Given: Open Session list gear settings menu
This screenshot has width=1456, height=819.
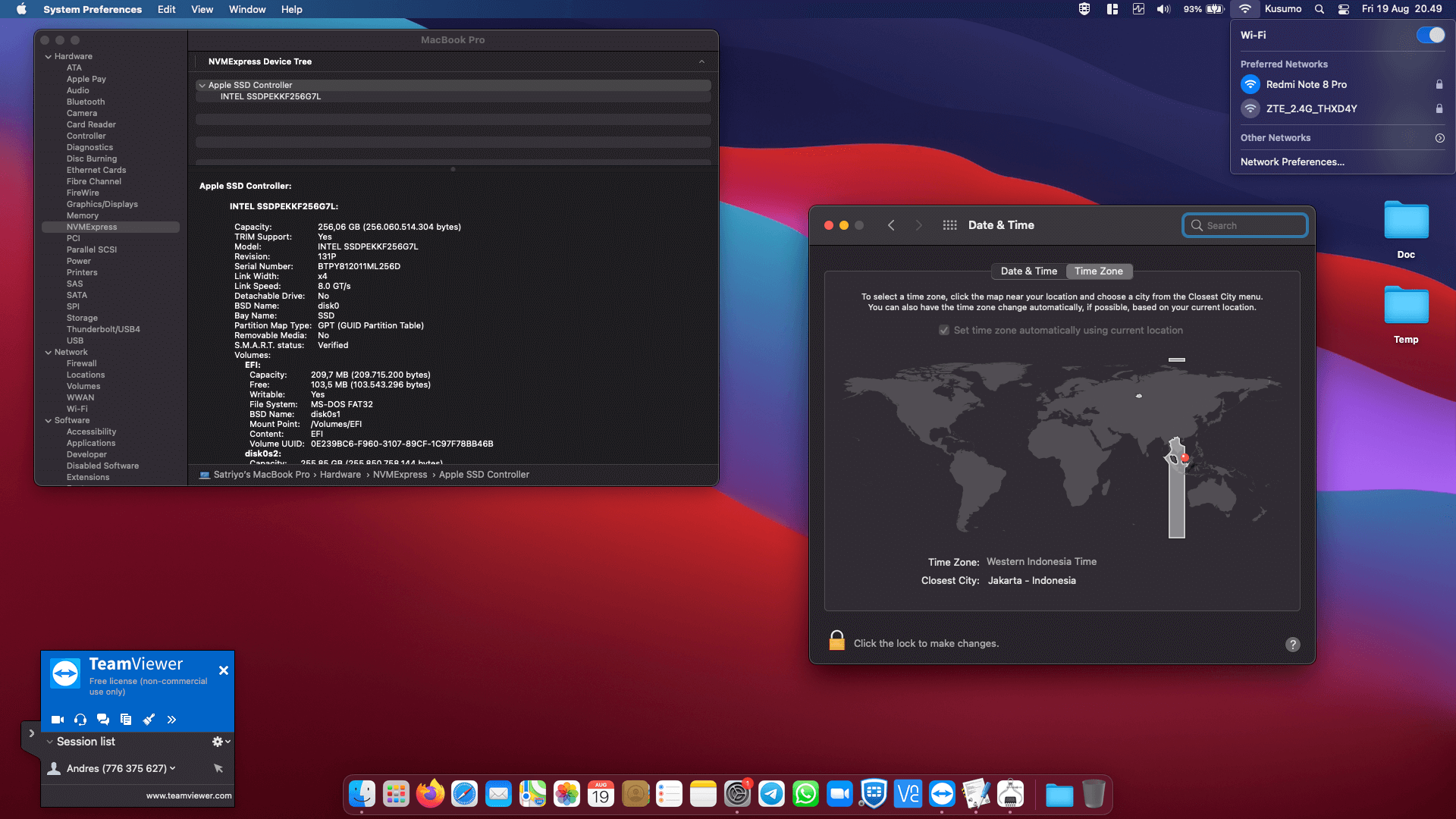Looking at the screenshot, I should 221,742.
